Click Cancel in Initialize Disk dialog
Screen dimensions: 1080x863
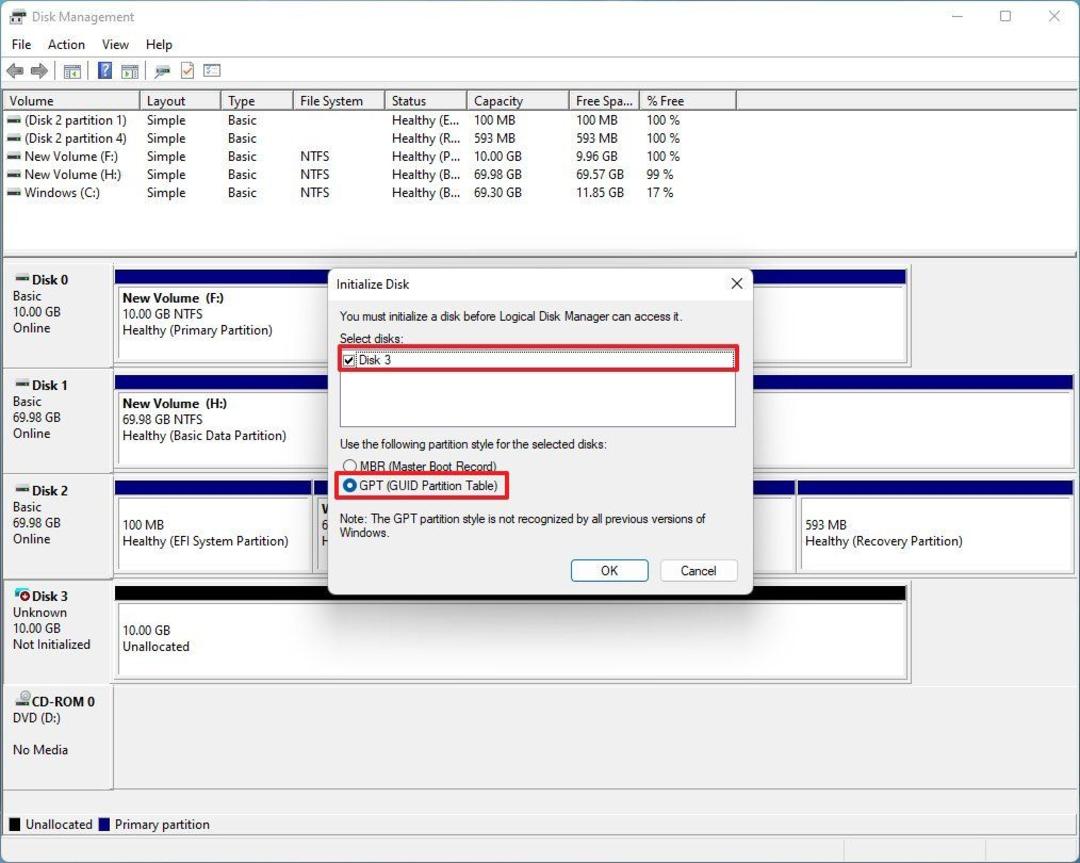(698, 570)
